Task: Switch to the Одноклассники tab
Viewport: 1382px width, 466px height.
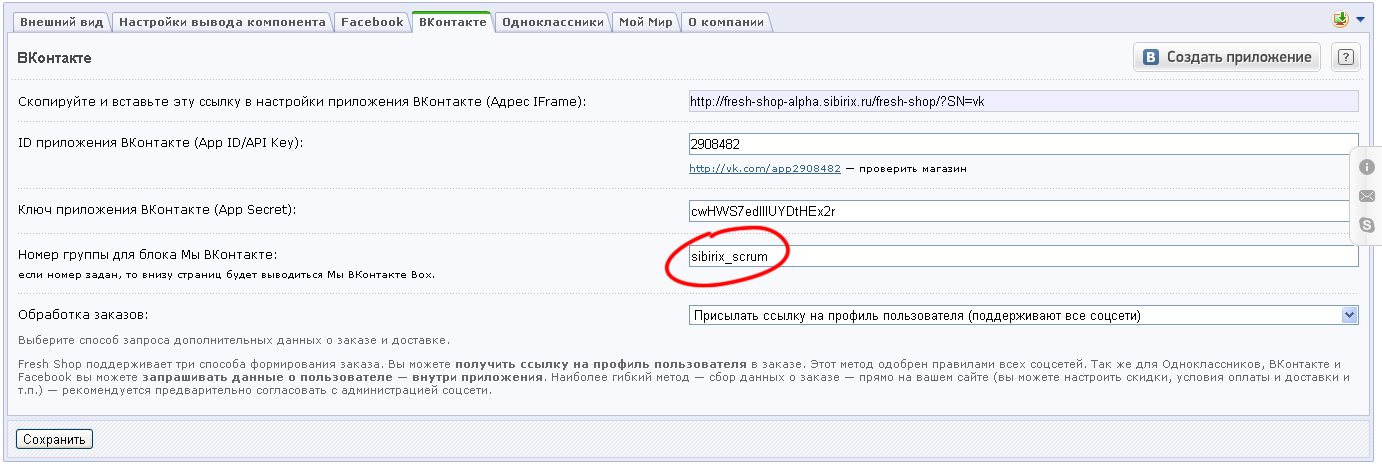Action: (552, 21)
